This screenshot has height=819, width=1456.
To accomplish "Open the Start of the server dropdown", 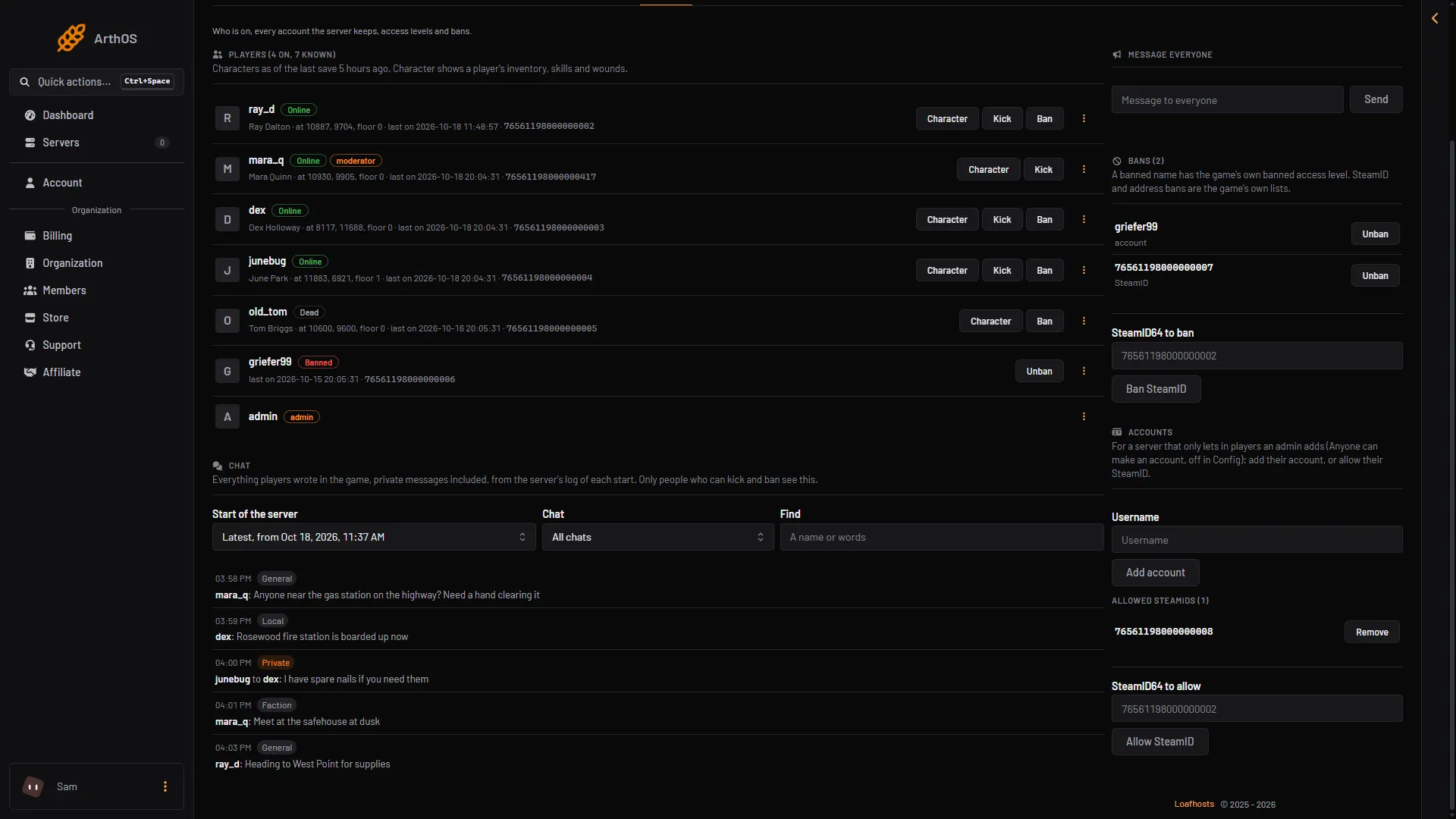I will coord(374,538).
